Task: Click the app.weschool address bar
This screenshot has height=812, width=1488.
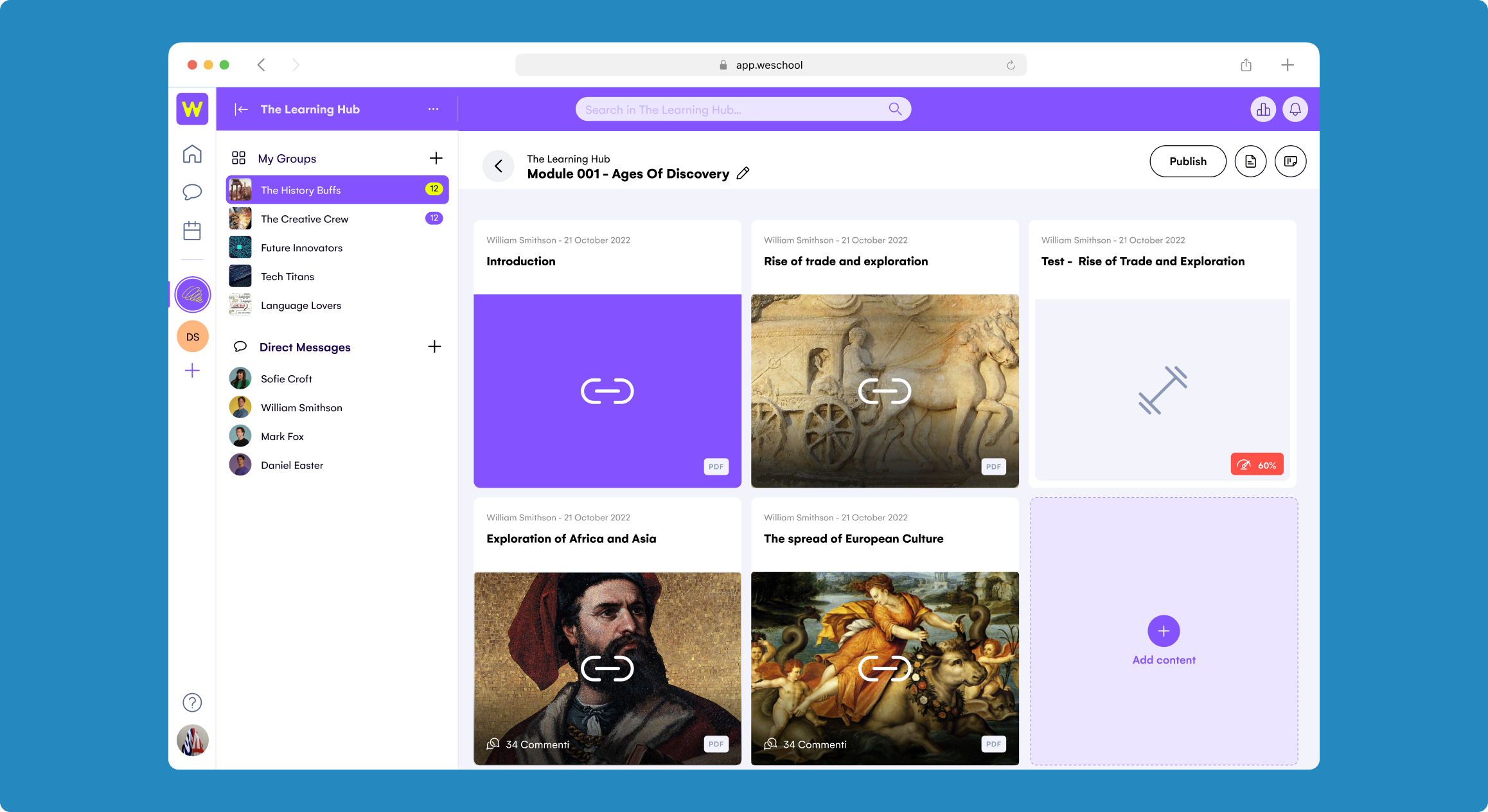Action: coord(770,65)
